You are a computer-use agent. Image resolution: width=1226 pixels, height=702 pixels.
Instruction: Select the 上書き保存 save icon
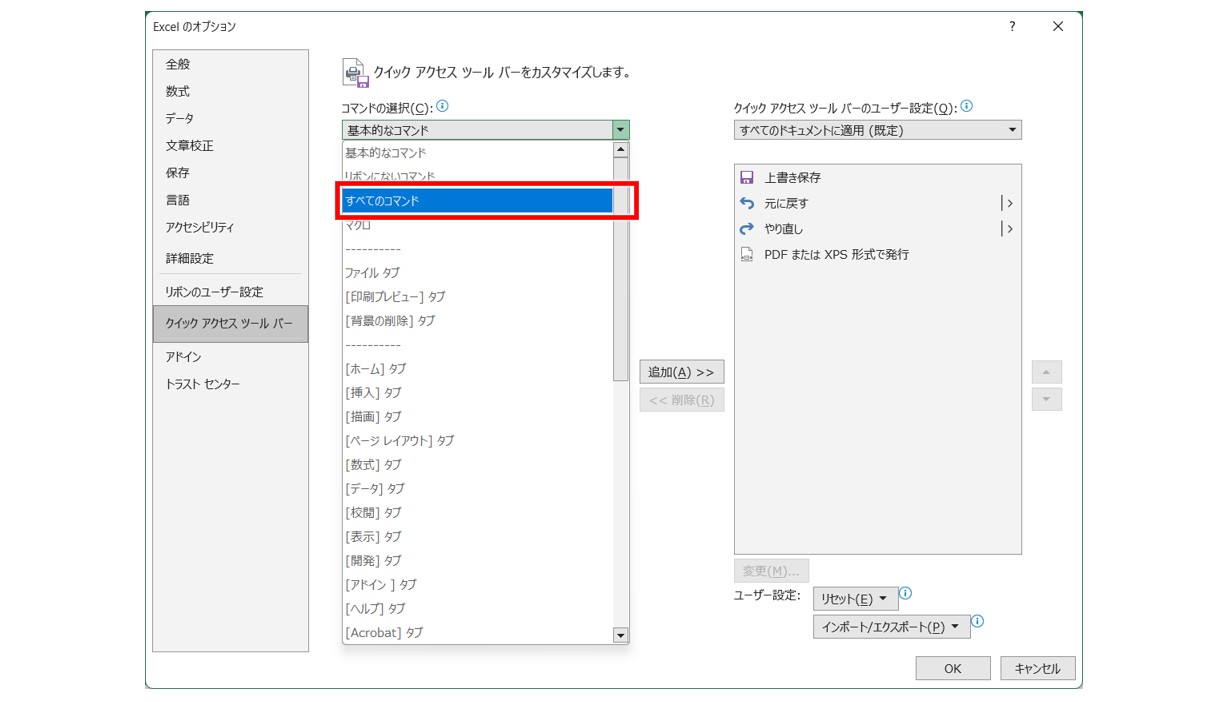click(x=746, y=177)
